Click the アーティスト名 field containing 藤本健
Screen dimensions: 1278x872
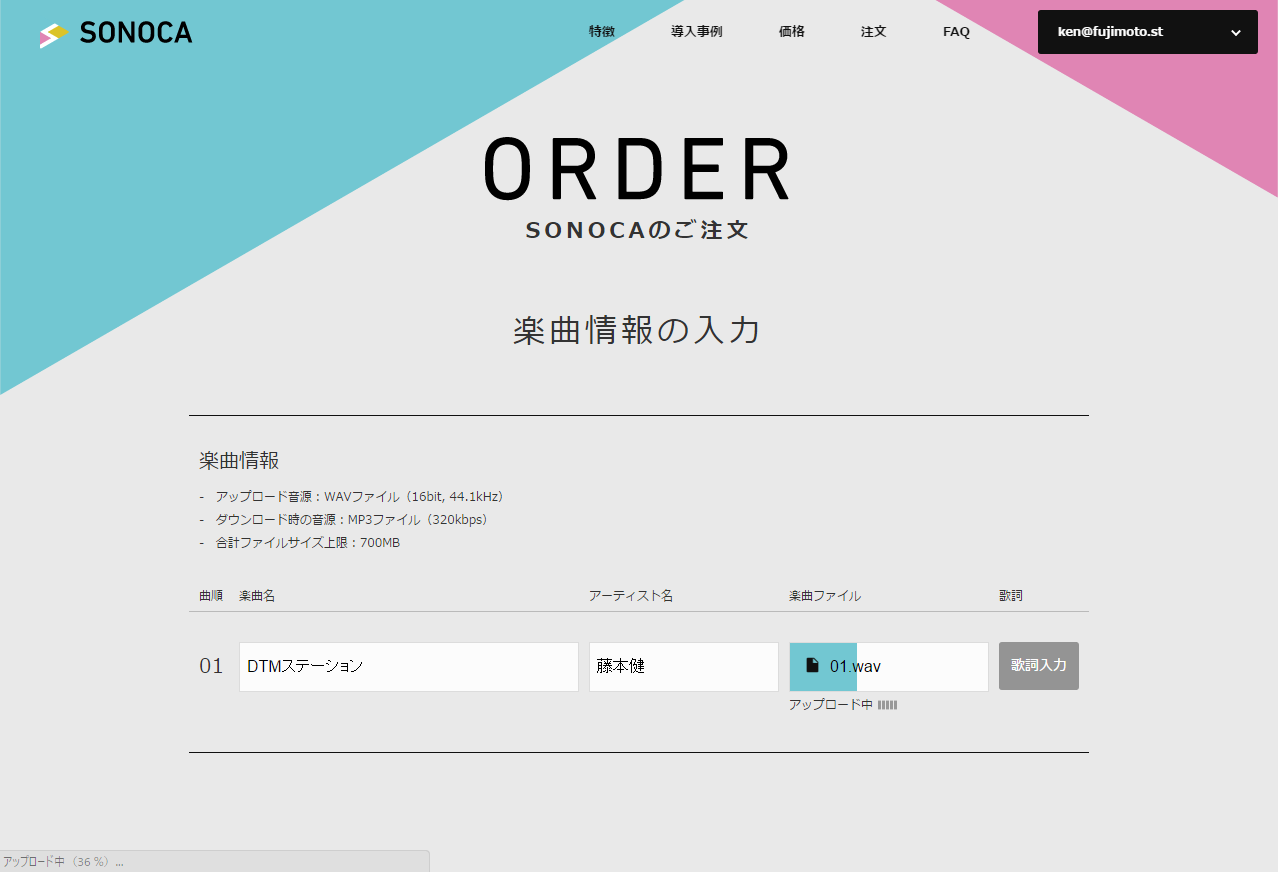(x=684, y=667)
